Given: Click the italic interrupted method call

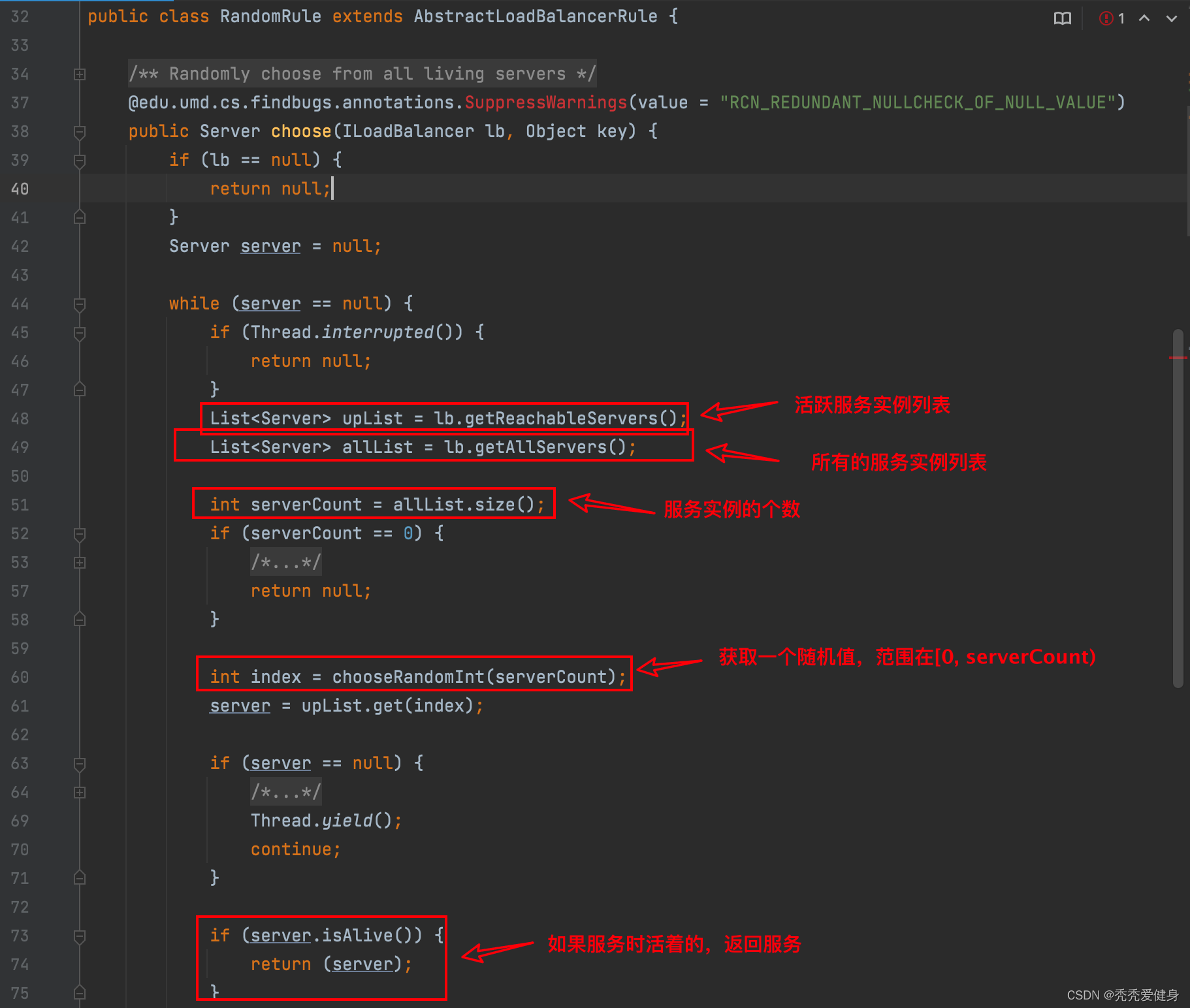Looking at the screenshot, I should click(378, 332).
